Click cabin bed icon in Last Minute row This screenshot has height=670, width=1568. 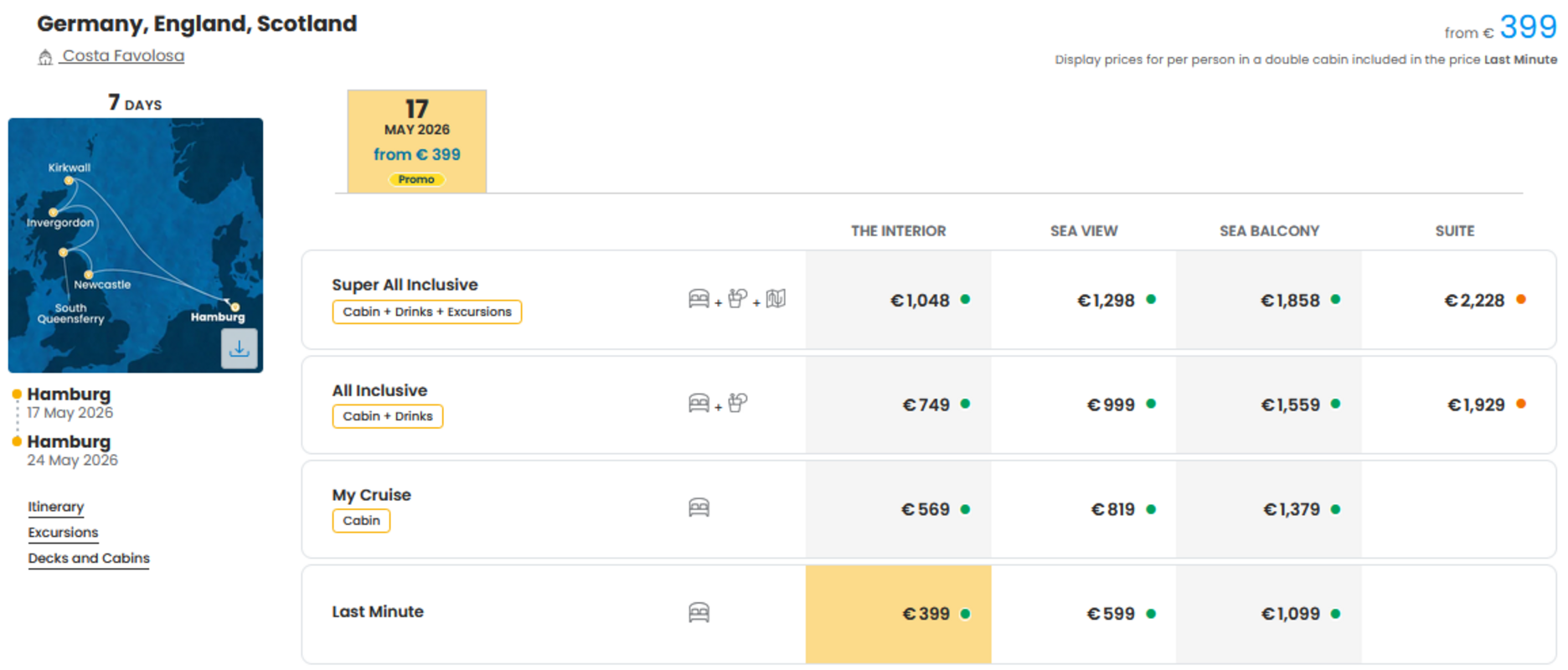click(x=699, y=613)
